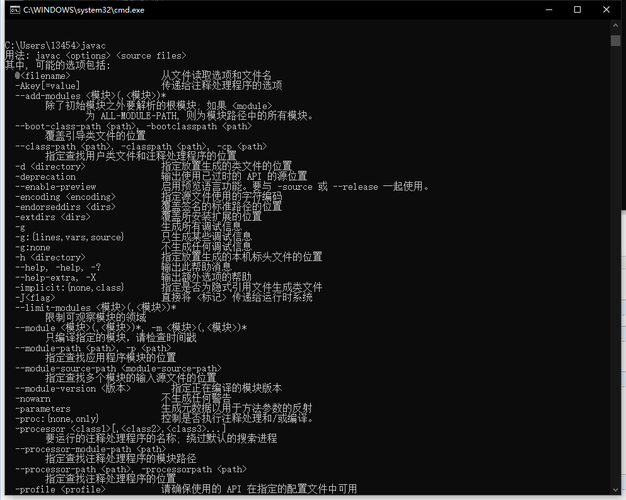Click the -deprecation option

tap(45, 177)
